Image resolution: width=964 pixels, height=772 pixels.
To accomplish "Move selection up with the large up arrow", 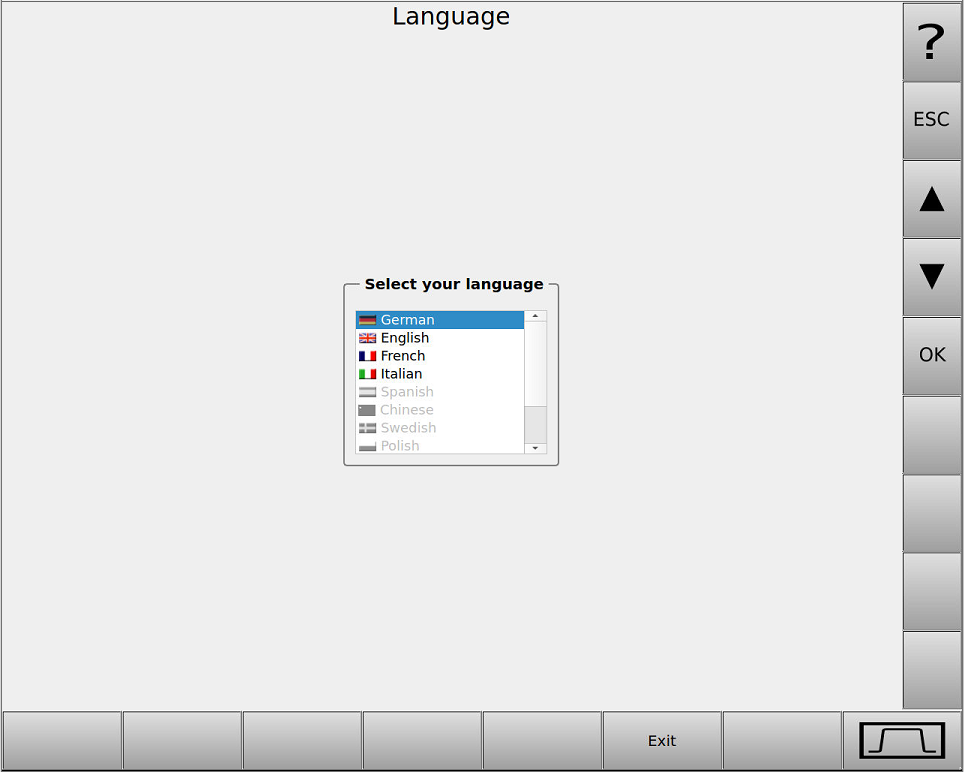I will coord(931,199).
